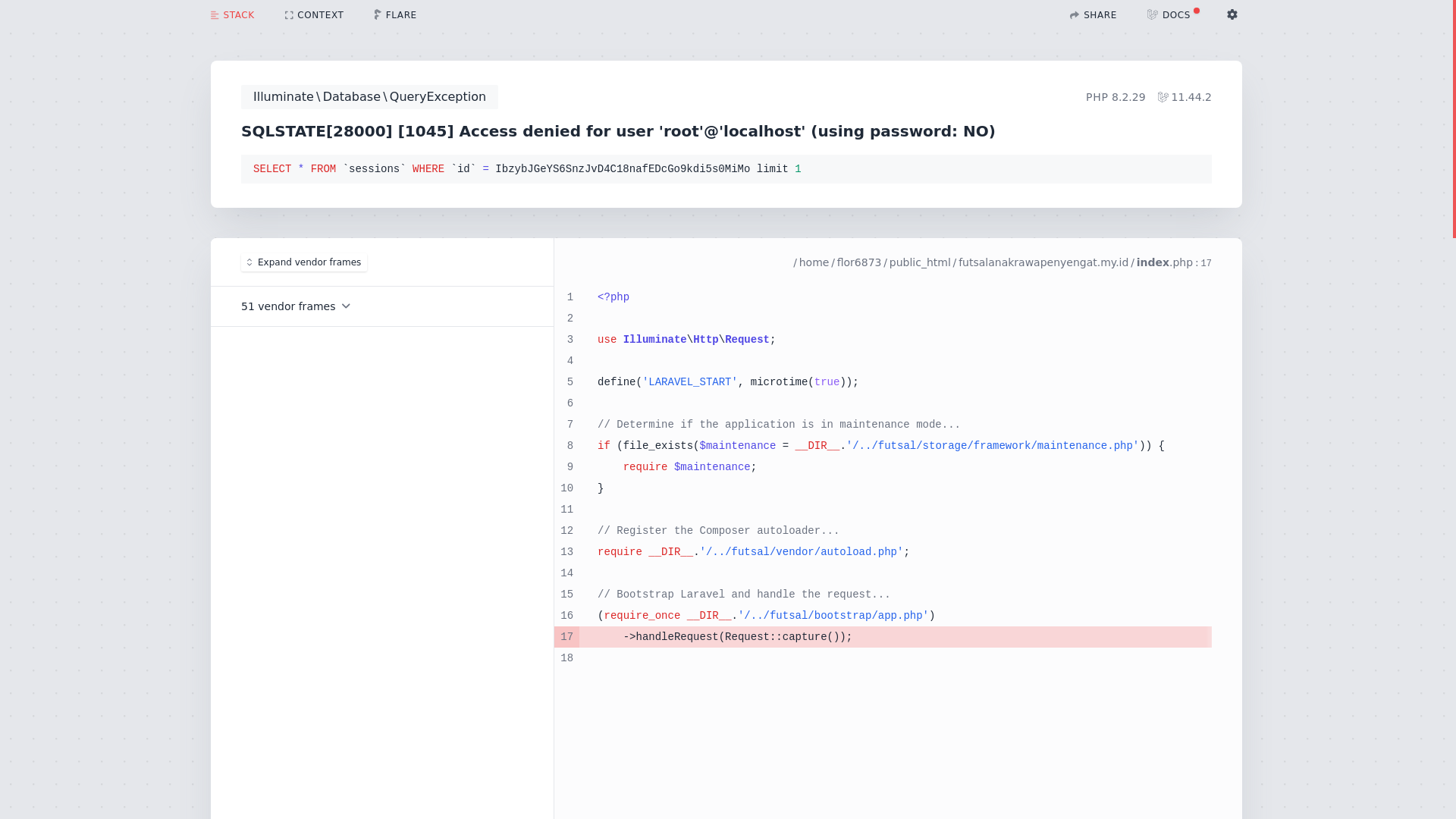Click the stack lines icon beside STACK
The image size is (1456, 819).
point(215,15)
